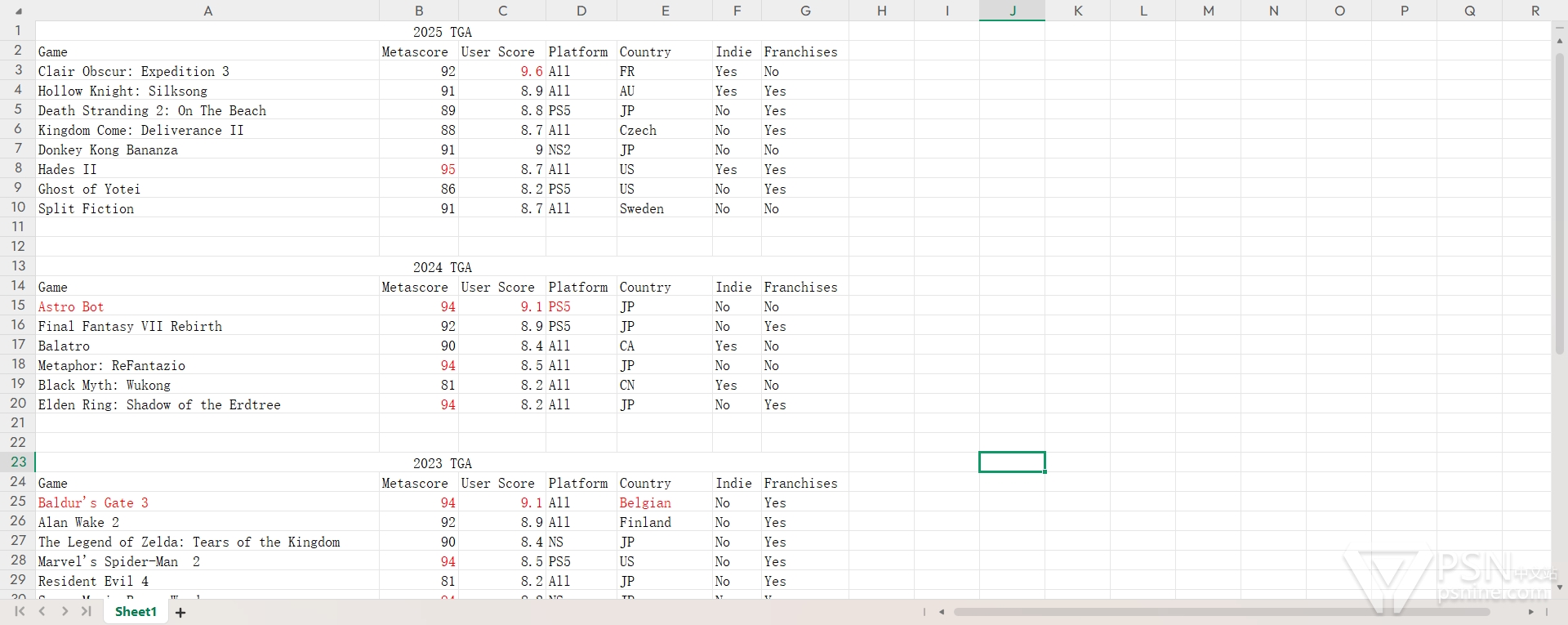Viewport: 1568px width, 625px height.
Task: Click the next sheet navigation arrow
Action: coord(65,611)
